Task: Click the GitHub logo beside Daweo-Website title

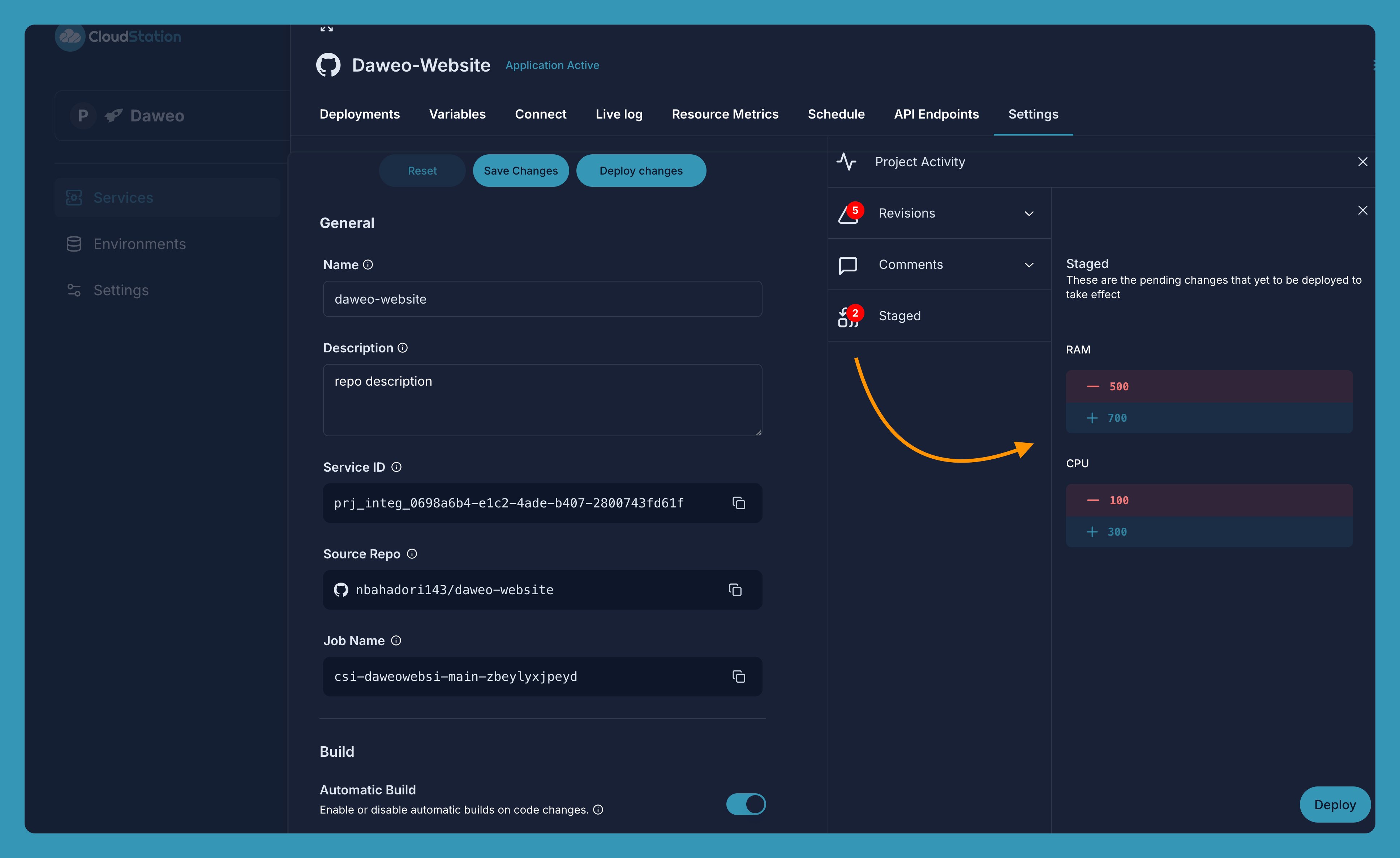Action: tap(328, 65)
